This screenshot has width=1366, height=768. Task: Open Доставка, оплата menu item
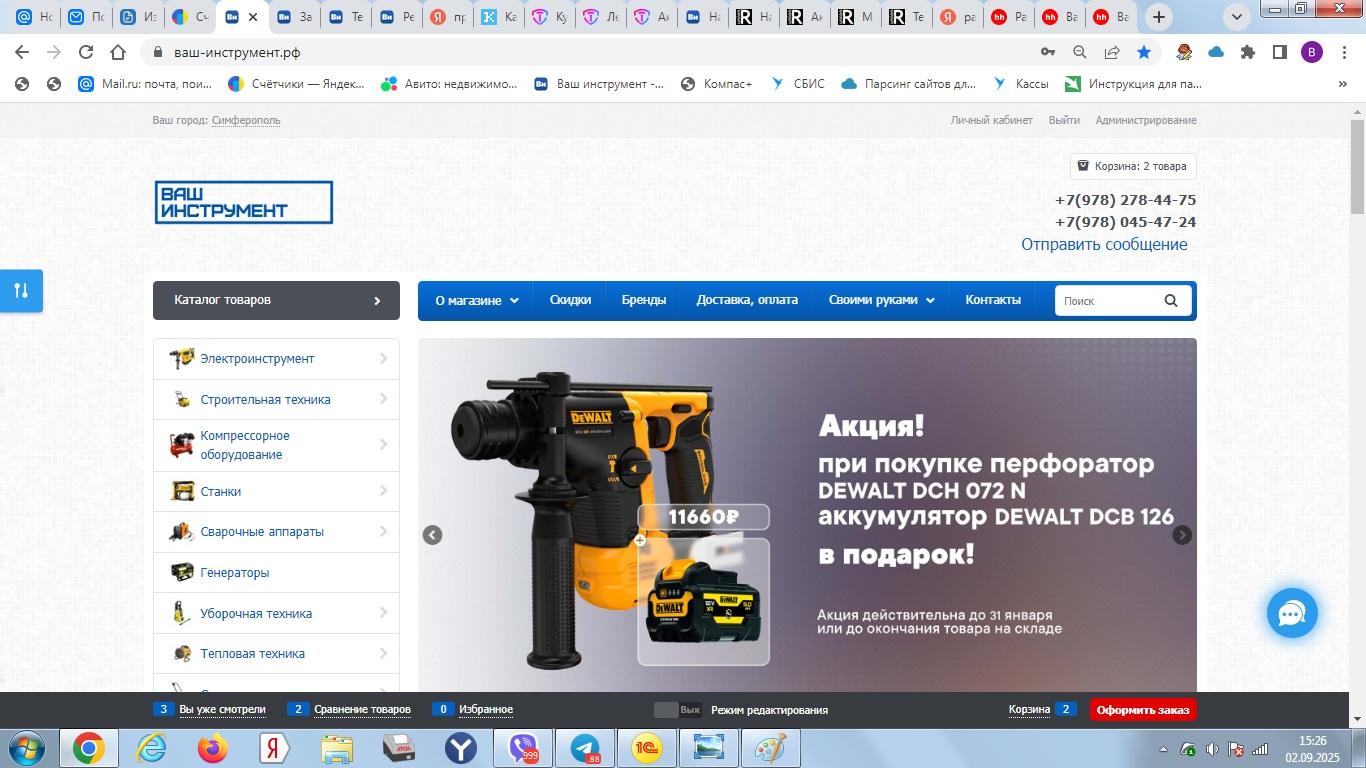click(747, 300)
